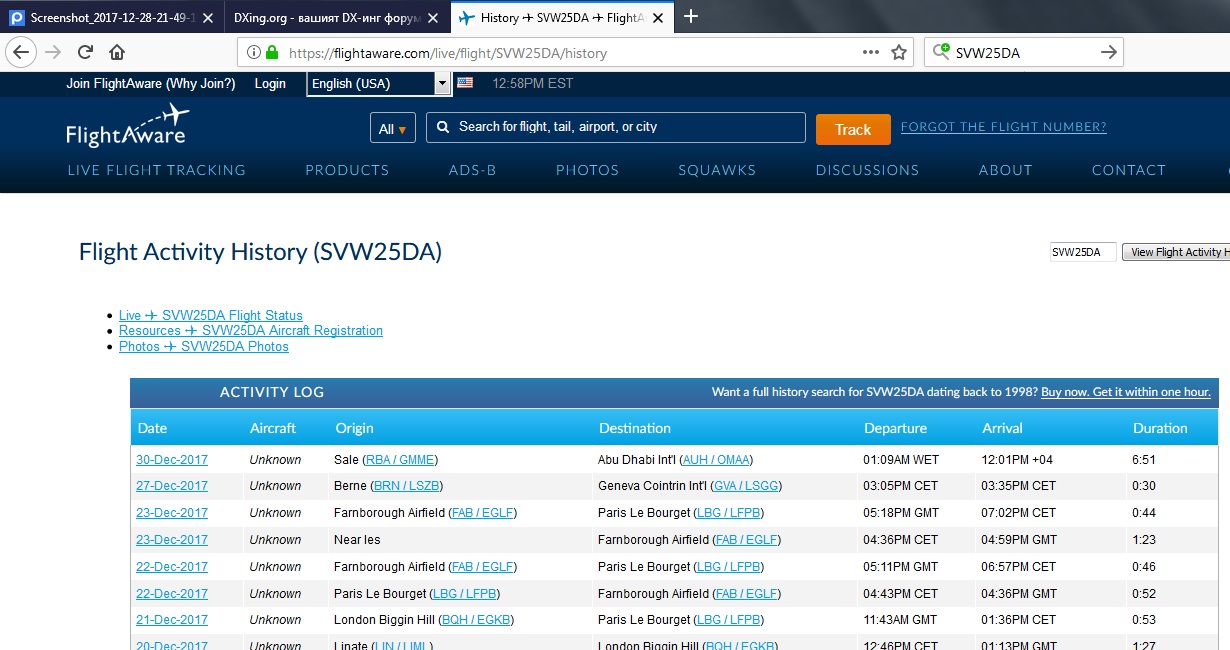
Task: Click the 12:58PM EST clock text
Action: point(533,84)
